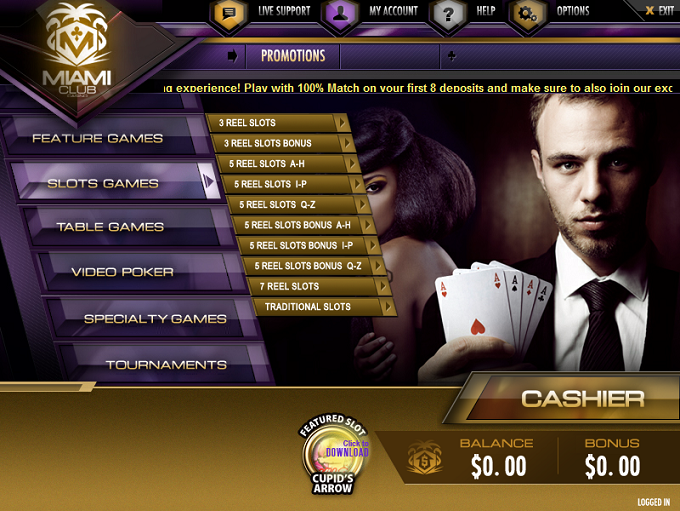Expand the Traditional Slots arrow
Screen dimensions: 680x511
point(388,307)
